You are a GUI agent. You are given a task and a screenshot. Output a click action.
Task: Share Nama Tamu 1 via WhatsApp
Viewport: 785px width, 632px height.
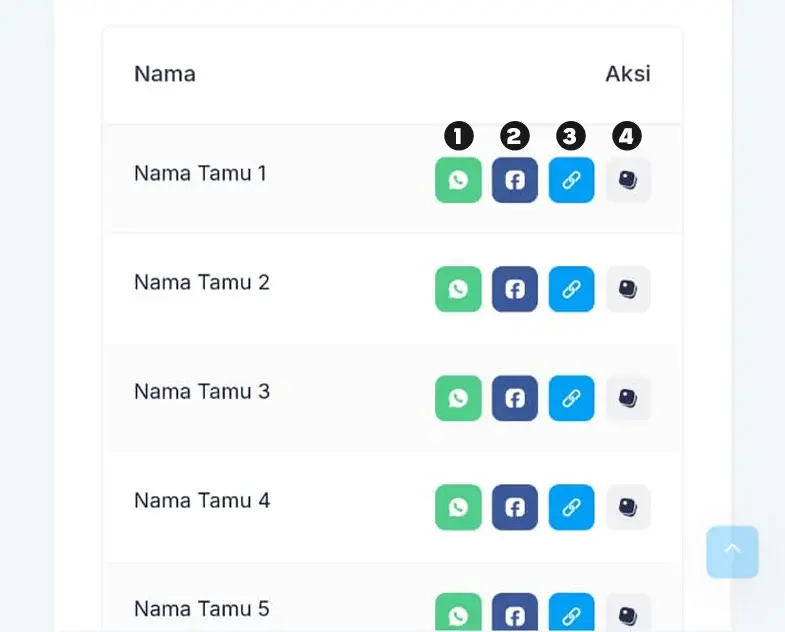(458, 180)
